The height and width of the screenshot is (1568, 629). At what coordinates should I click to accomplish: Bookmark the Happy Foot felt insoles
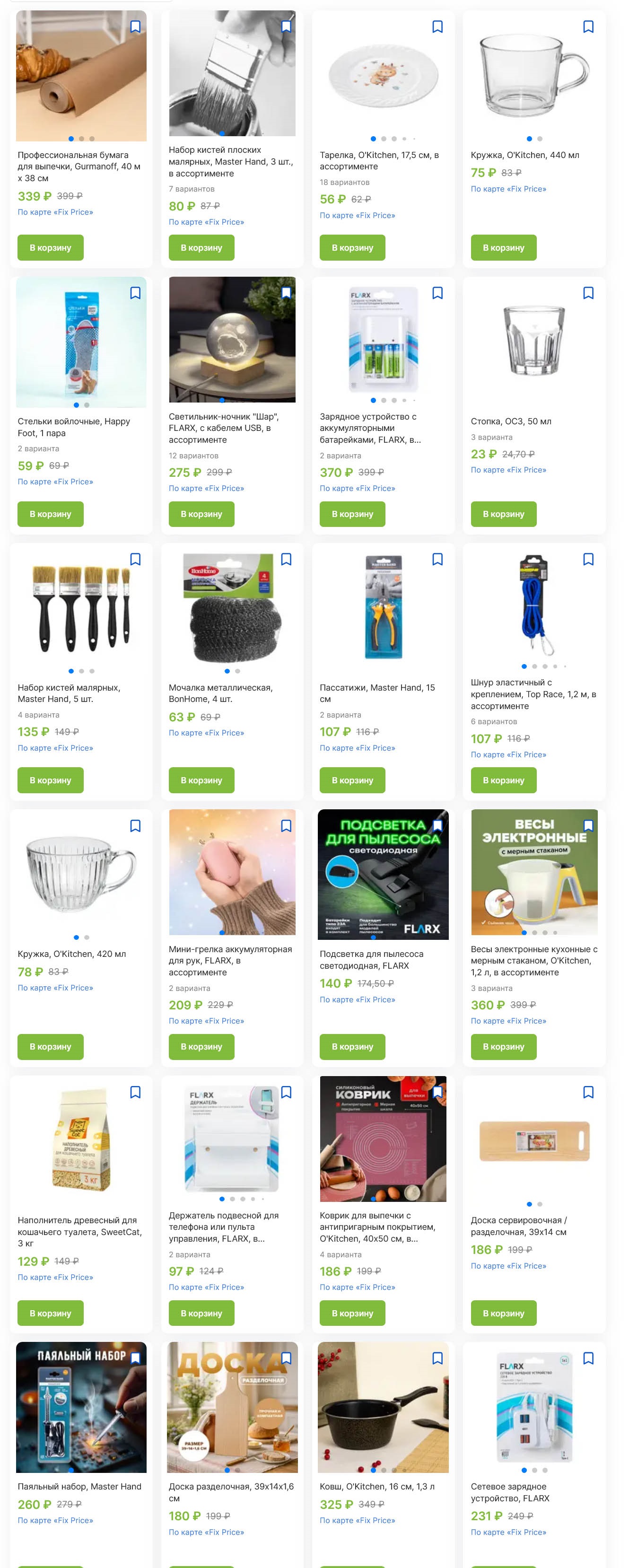[135, 293]
